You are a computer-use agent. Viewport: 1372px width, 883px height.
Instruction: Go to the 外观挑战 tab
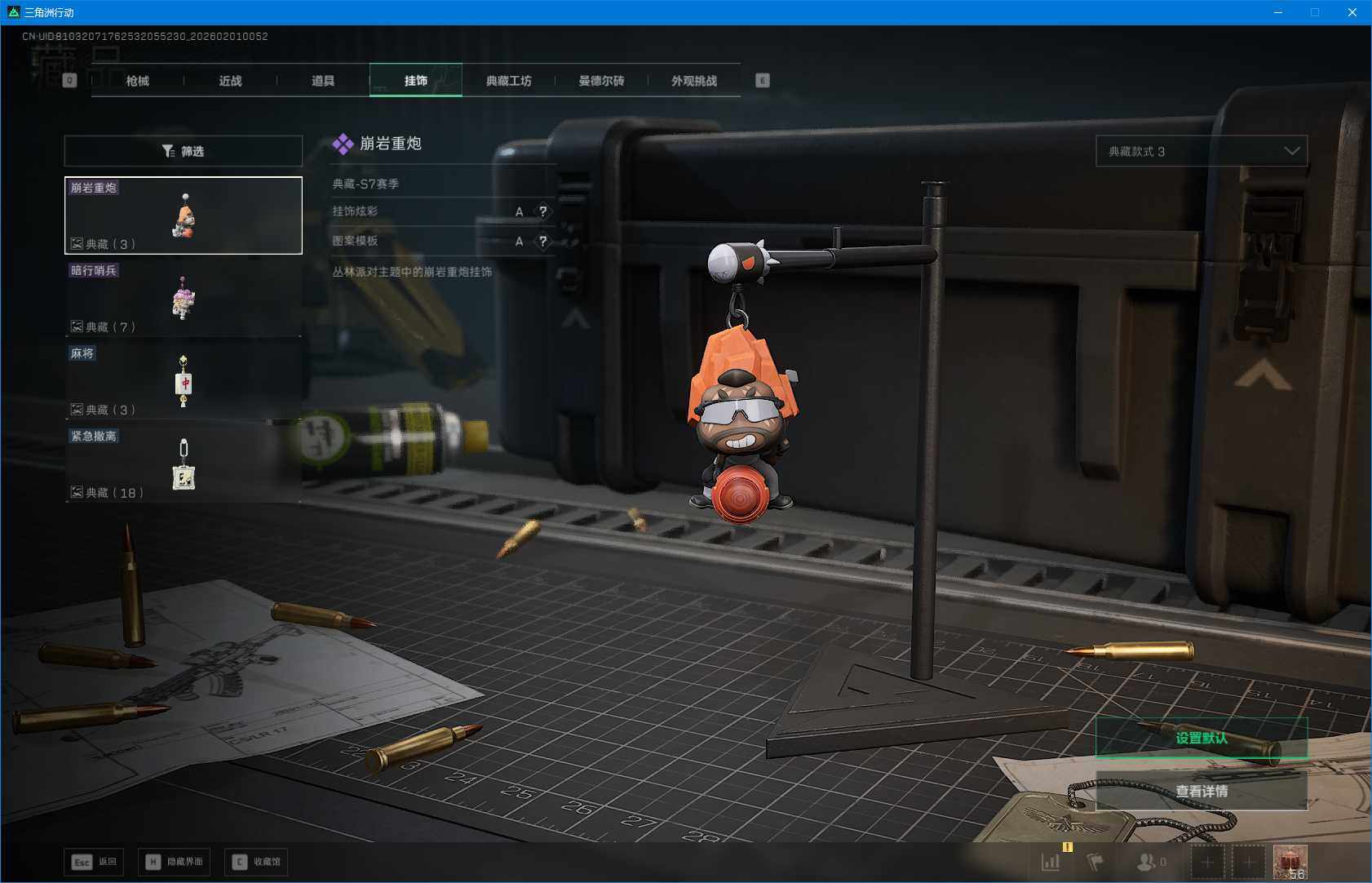click(694, 81)
